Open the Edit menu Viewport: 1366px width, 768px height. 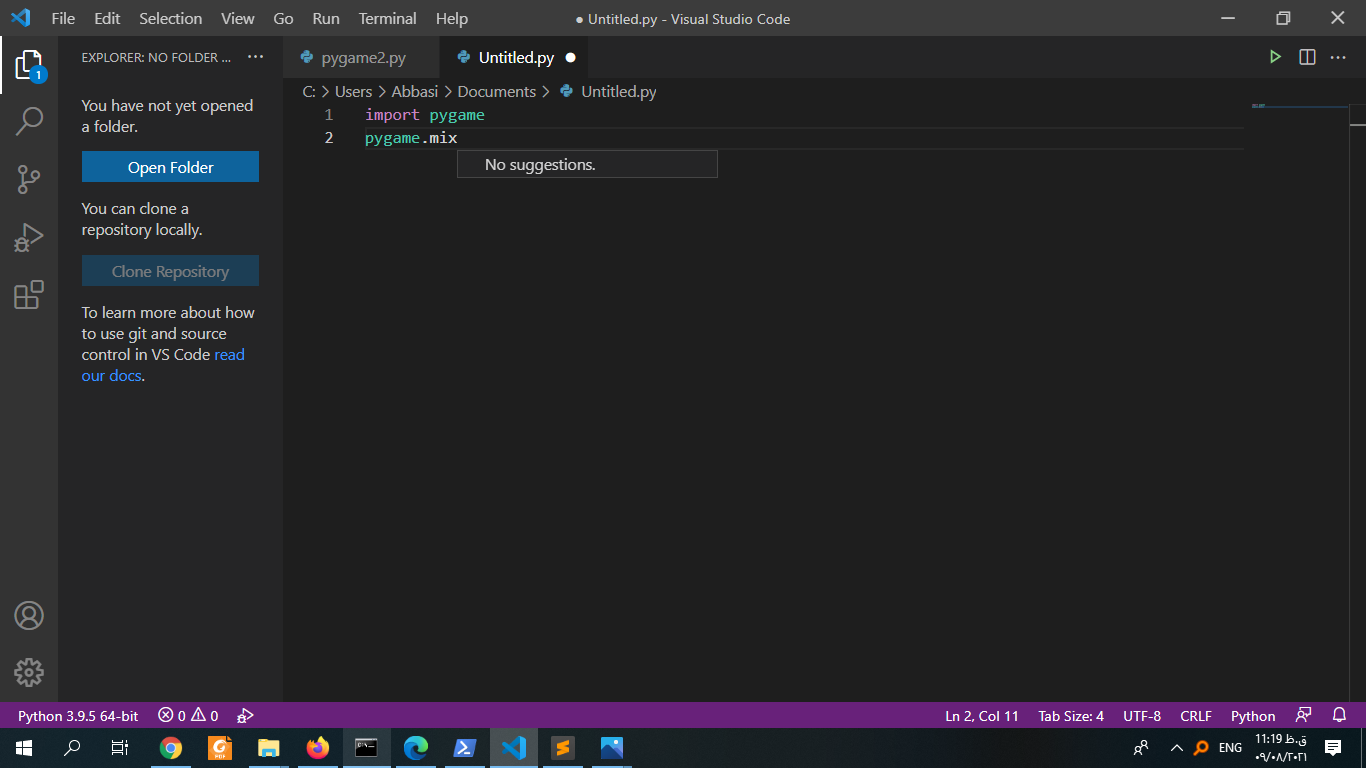pos(107,18)
